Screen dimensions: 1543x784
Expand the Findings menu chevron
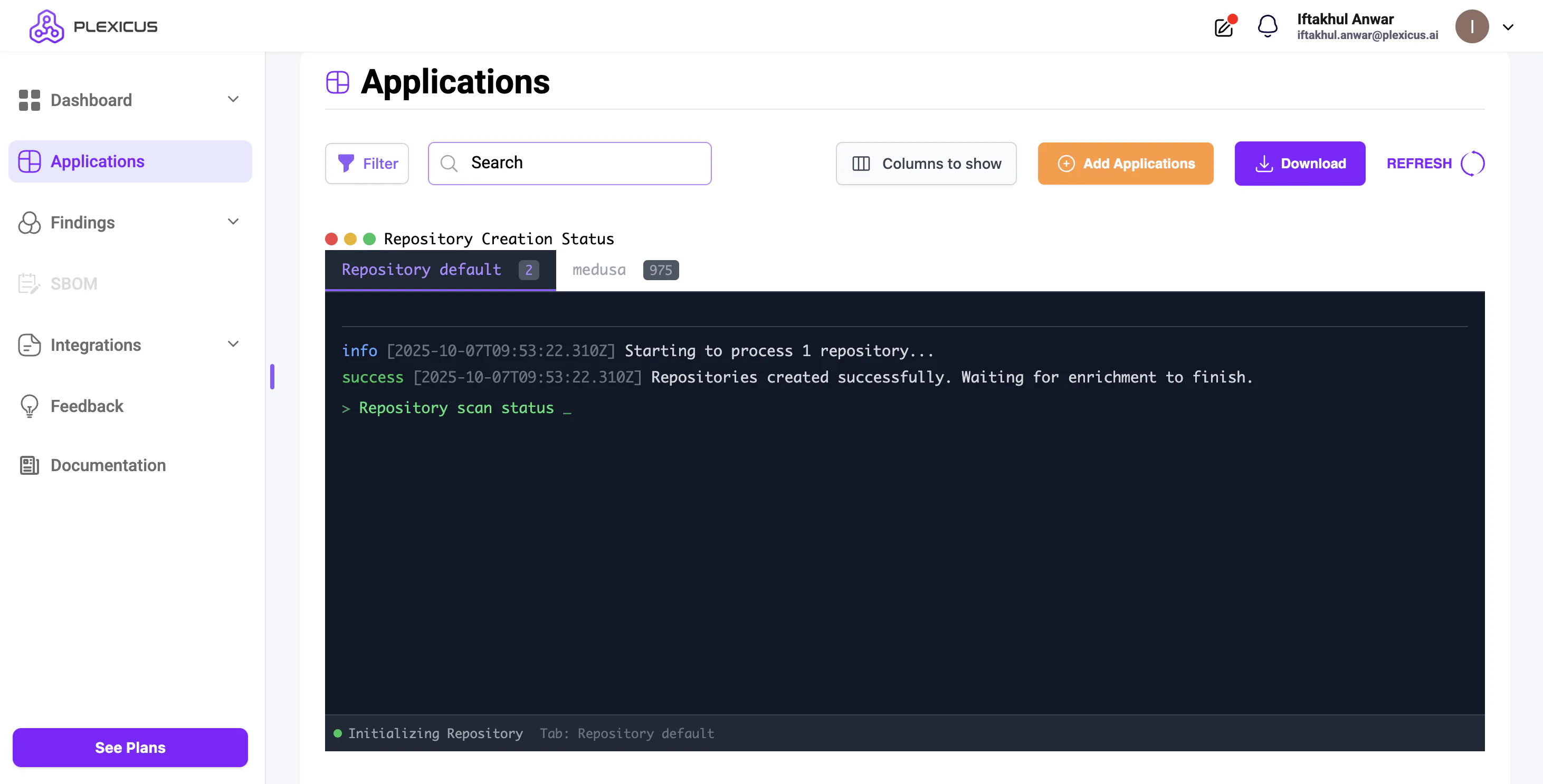coord(234,222)
